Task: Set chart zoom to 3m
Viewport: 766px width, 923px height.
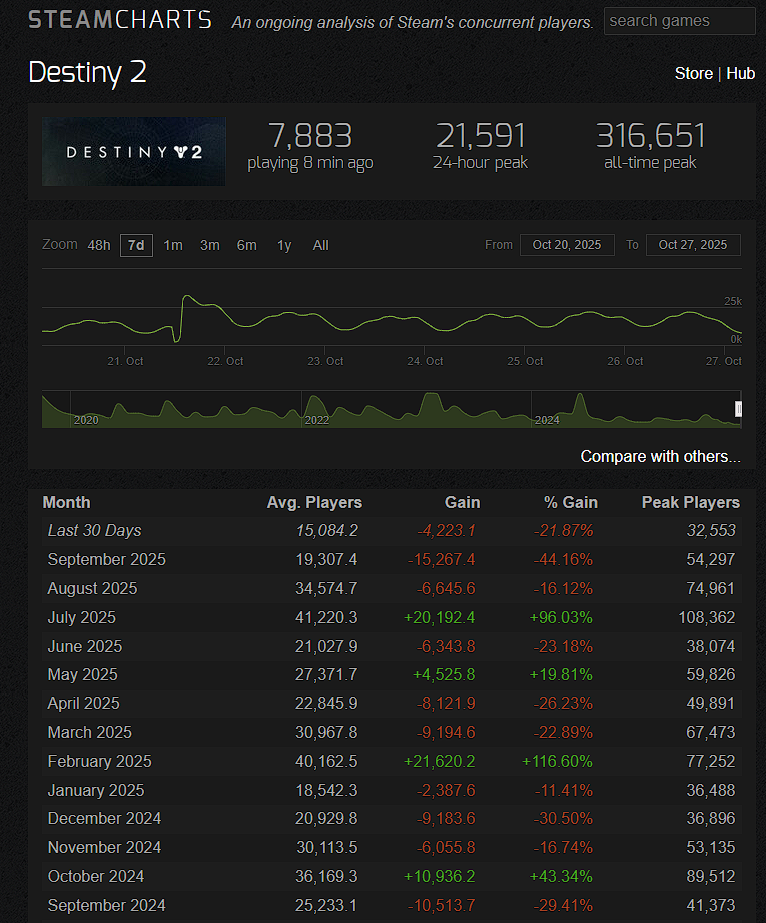Action: click(x=210, y=245)
